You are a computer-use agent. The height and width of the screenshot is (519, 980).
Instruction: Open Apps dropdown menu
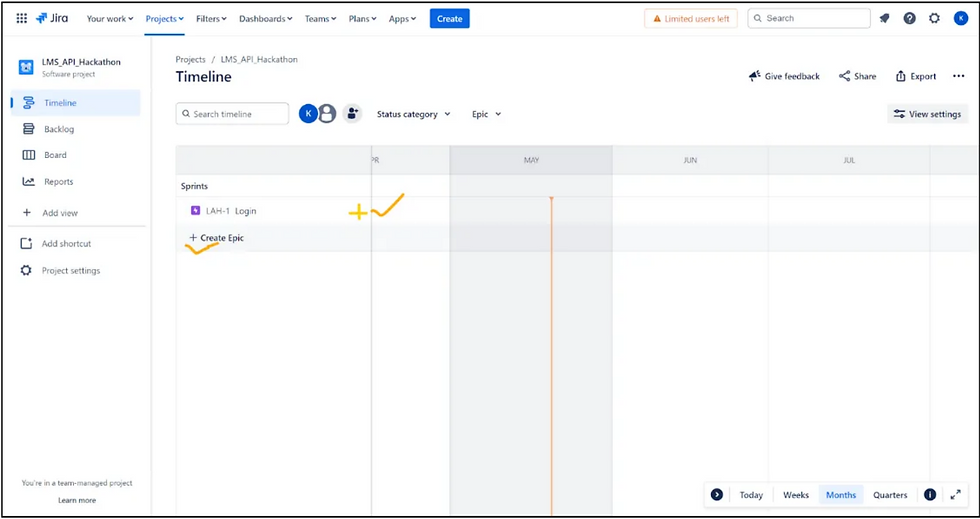402,19
